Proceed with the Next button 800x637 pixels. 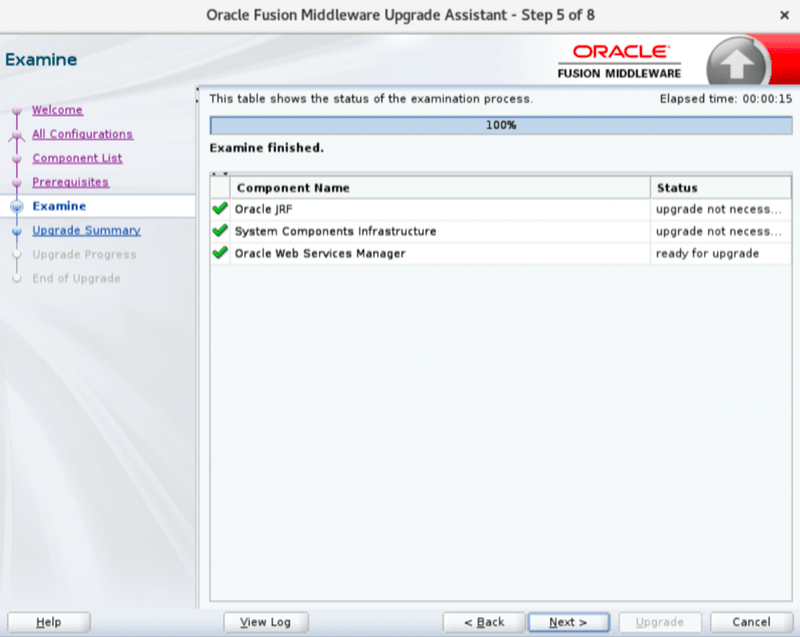568,622
